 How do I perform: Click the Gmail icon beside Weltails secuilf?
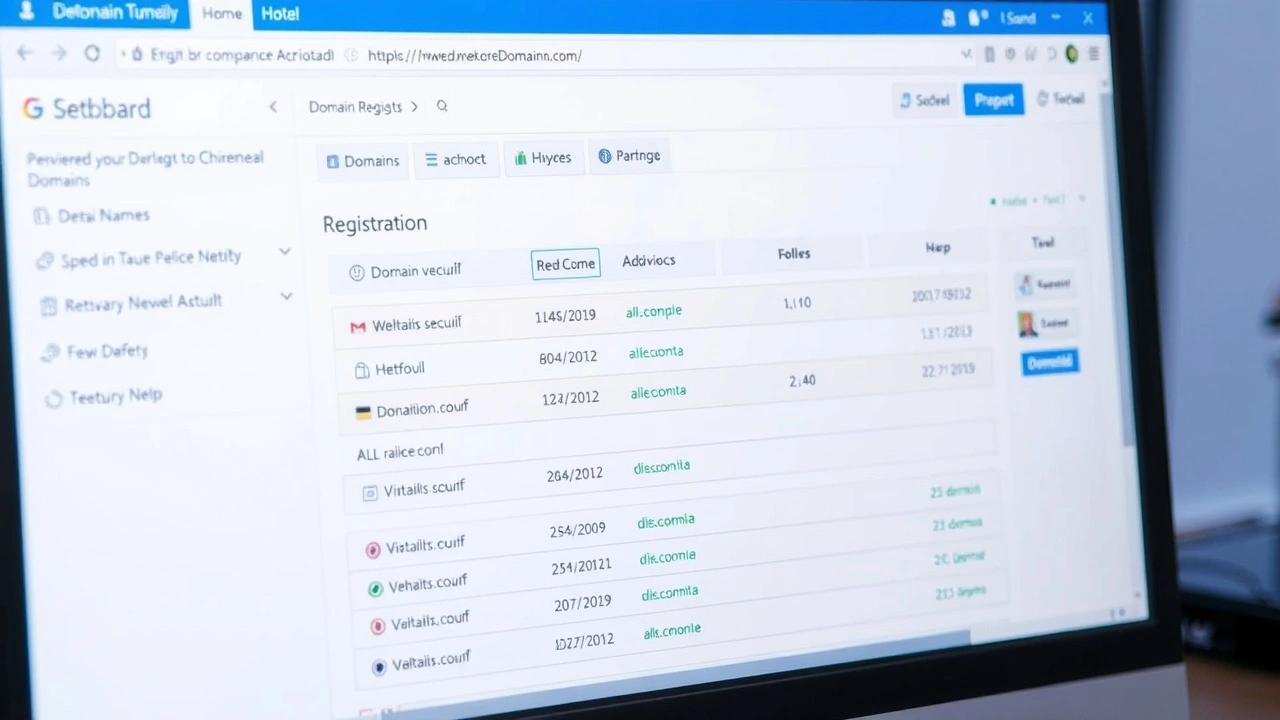click(x=358, y=326)
